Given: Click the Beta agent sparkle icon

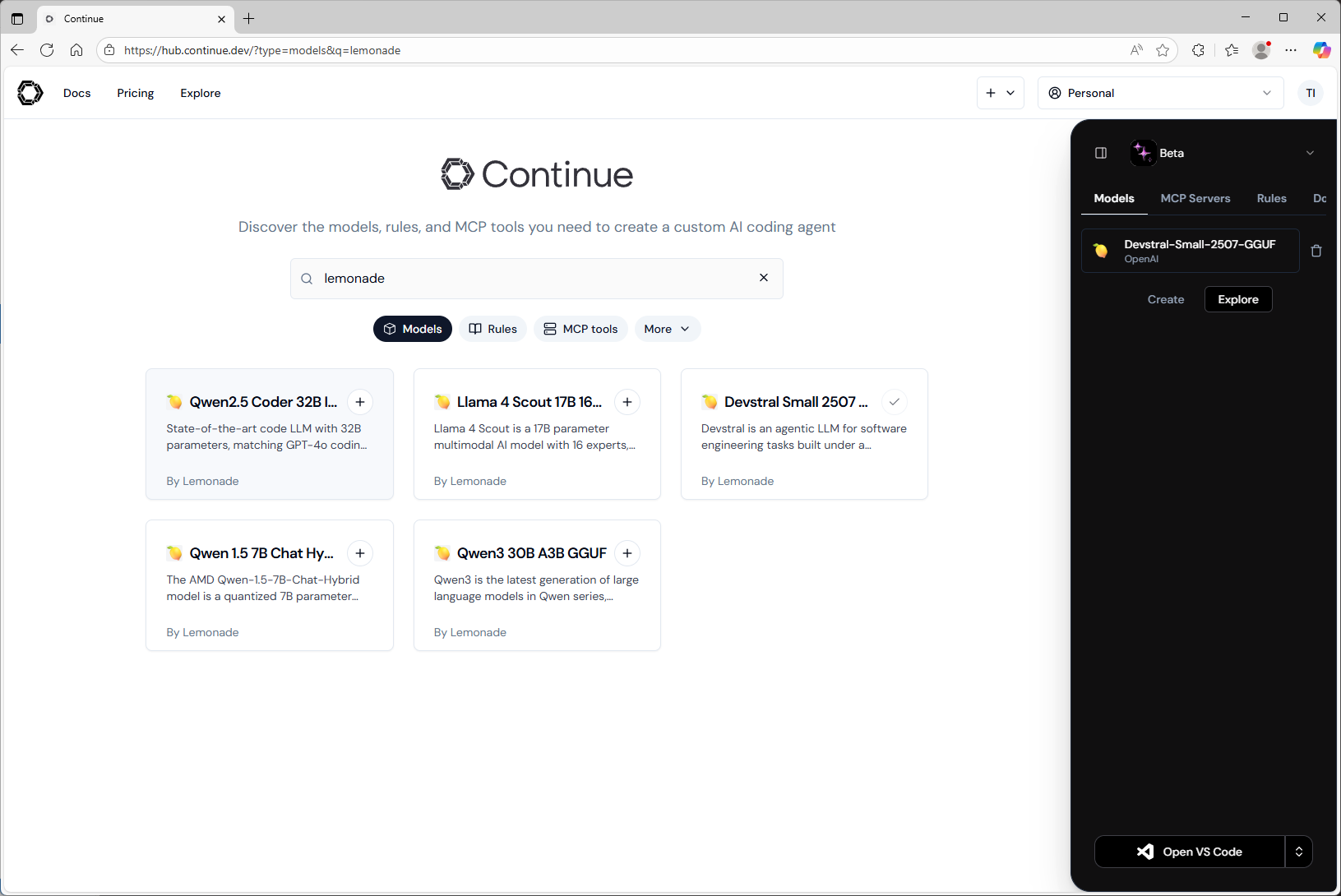Looking at the screenshot, I should click(x=1143, y=153).
